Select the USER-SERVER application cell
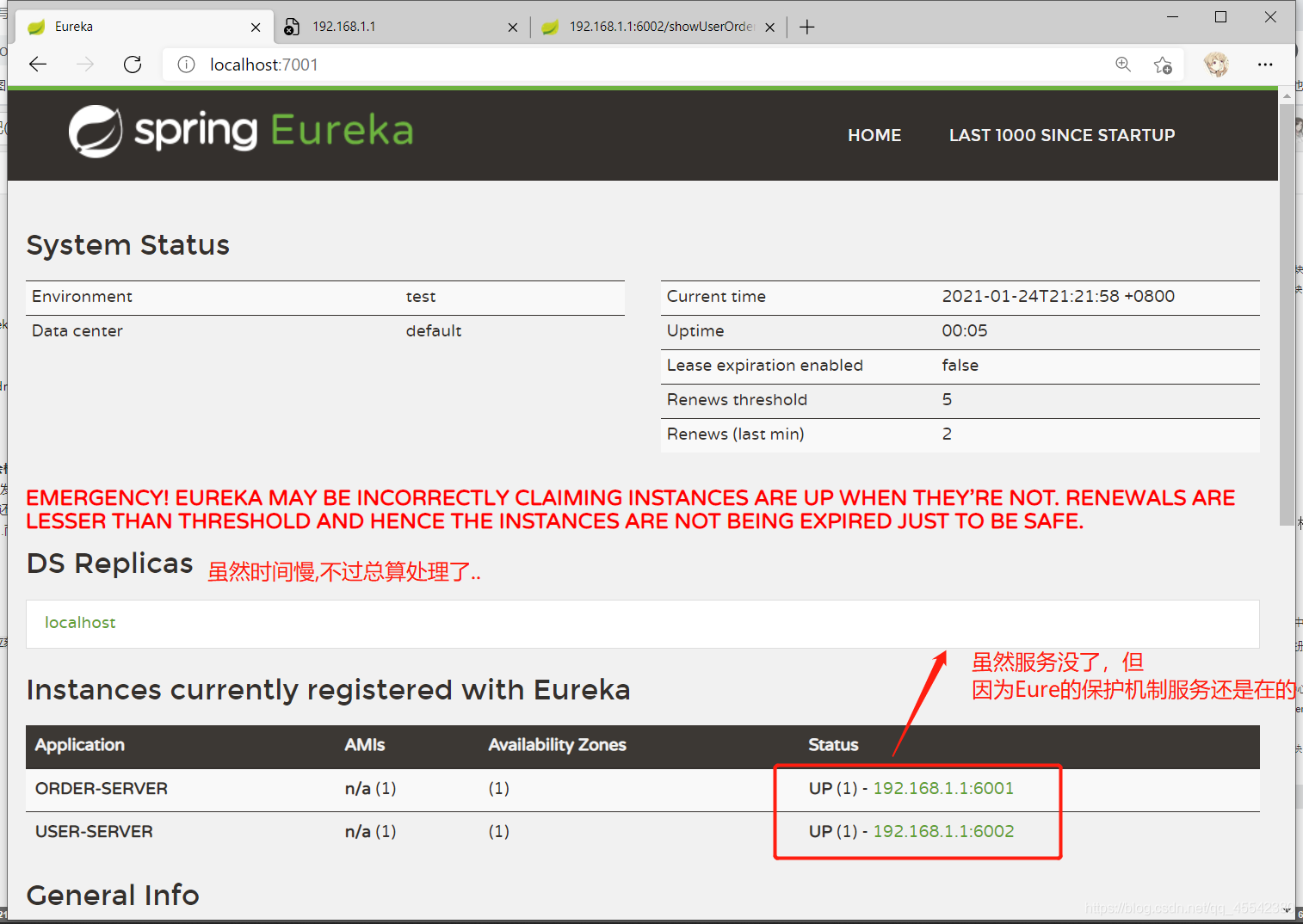Viewport: 1303px width, 924px height. tap(94, 831)
